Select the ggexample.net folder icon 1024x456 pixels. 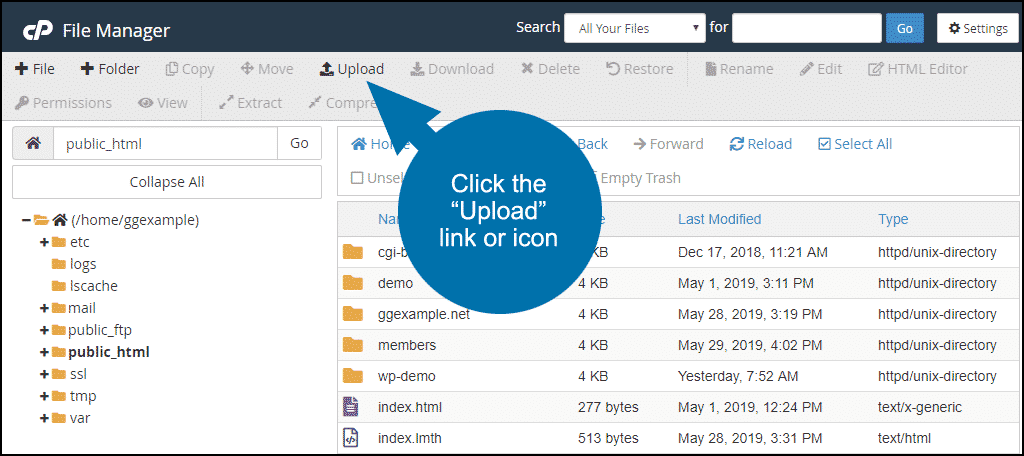pos(353,314)
